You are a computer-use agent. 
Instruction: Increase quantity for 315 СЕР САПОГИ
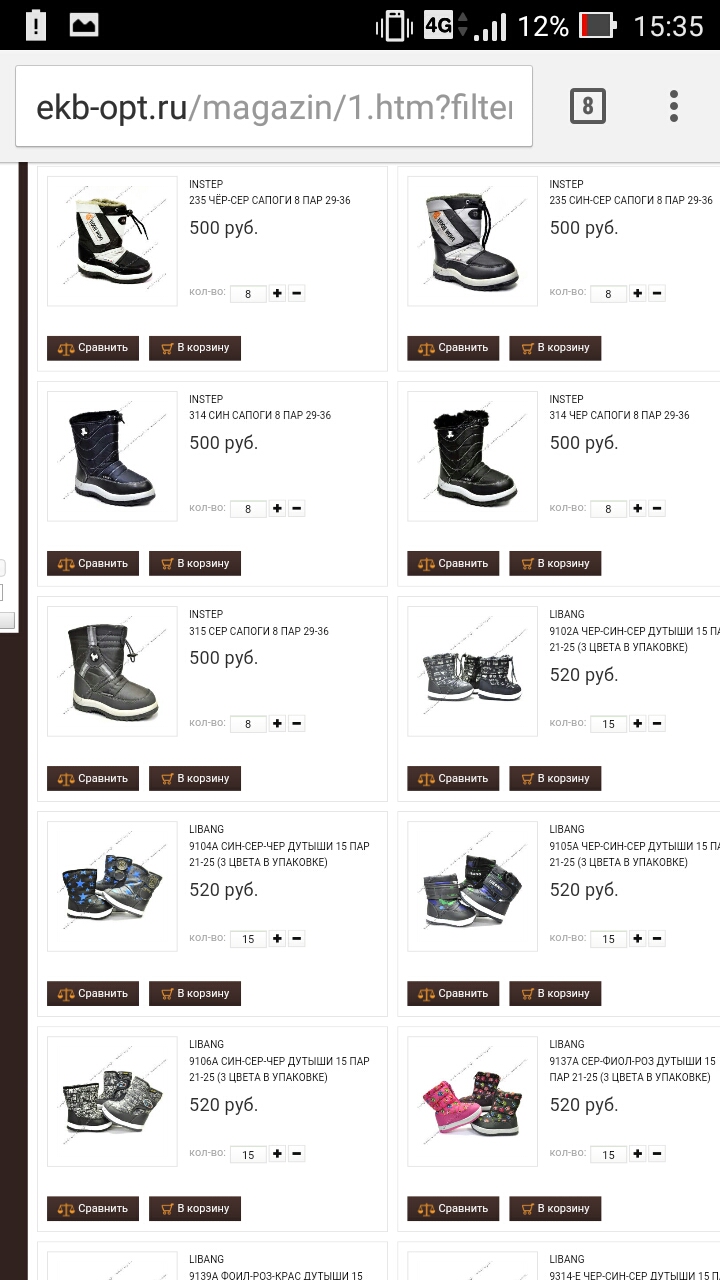coord(277,723)
